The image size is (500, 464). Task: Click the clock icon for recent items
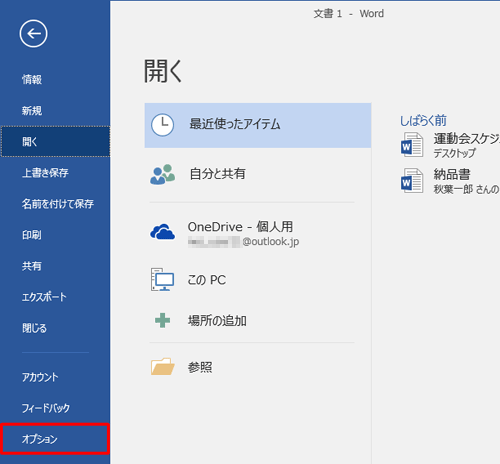tap(162, 125)
